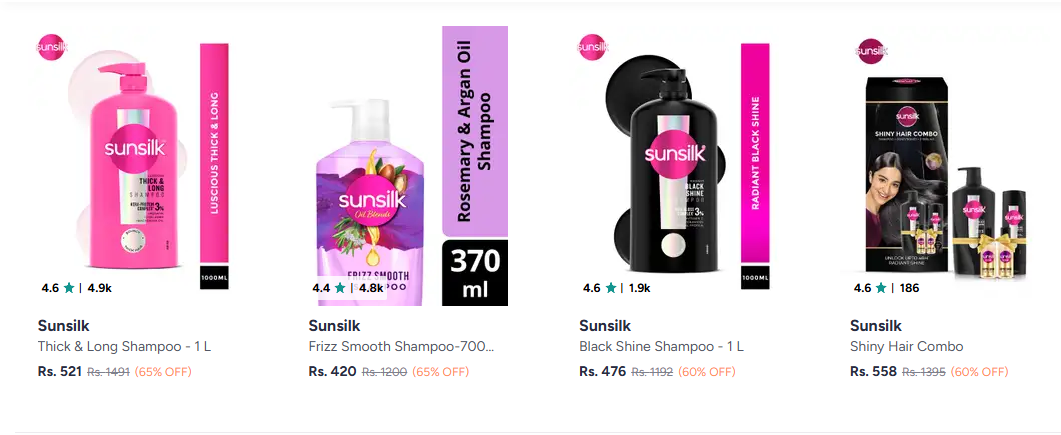Click the 370 ml size badge
Viewport: 1061px width, 435px height.
click(x=475, y=273)
